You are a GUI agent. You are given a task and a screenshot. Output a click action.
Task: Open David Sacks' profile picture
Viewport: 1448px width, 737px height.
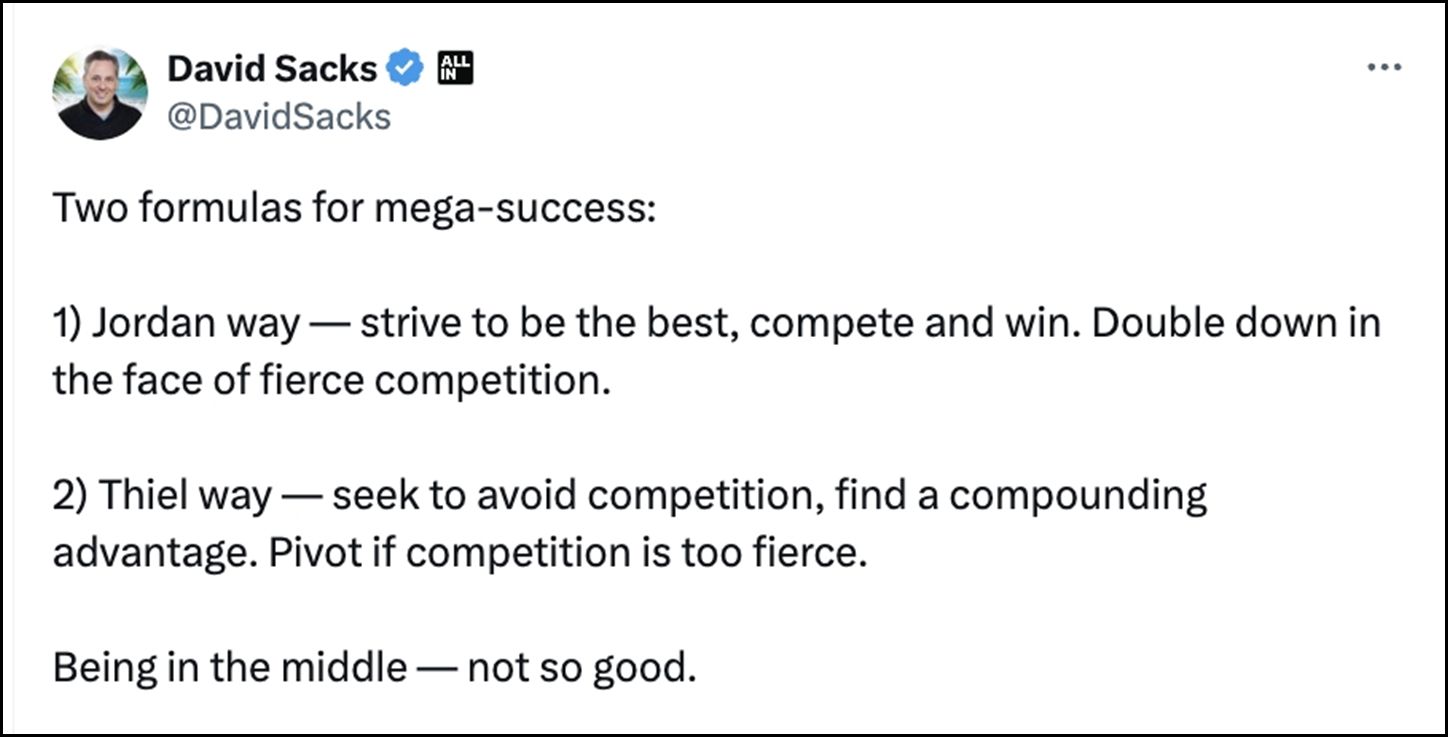tap(100, 93)
